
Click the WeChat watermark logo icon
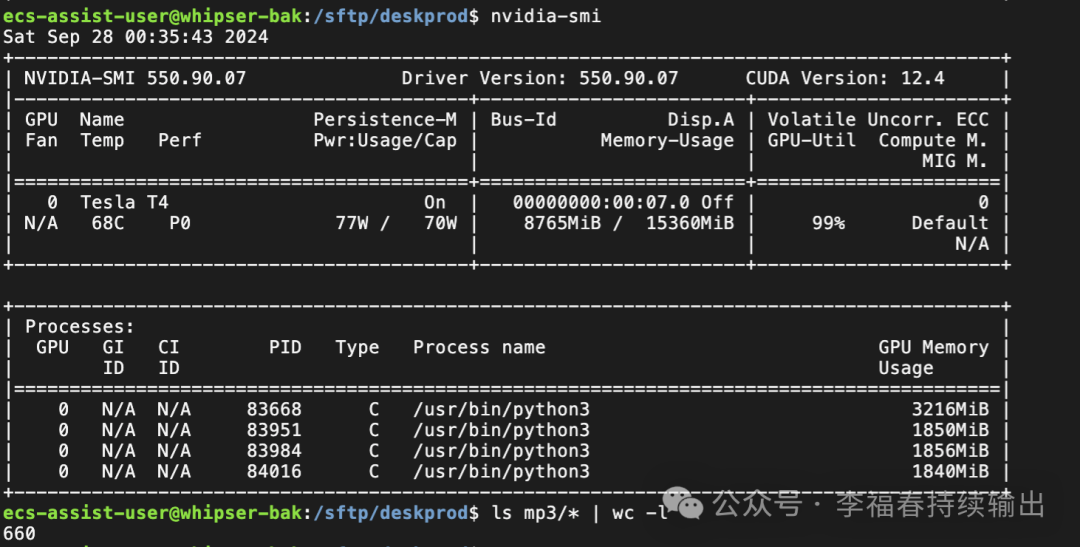point(682,504)
